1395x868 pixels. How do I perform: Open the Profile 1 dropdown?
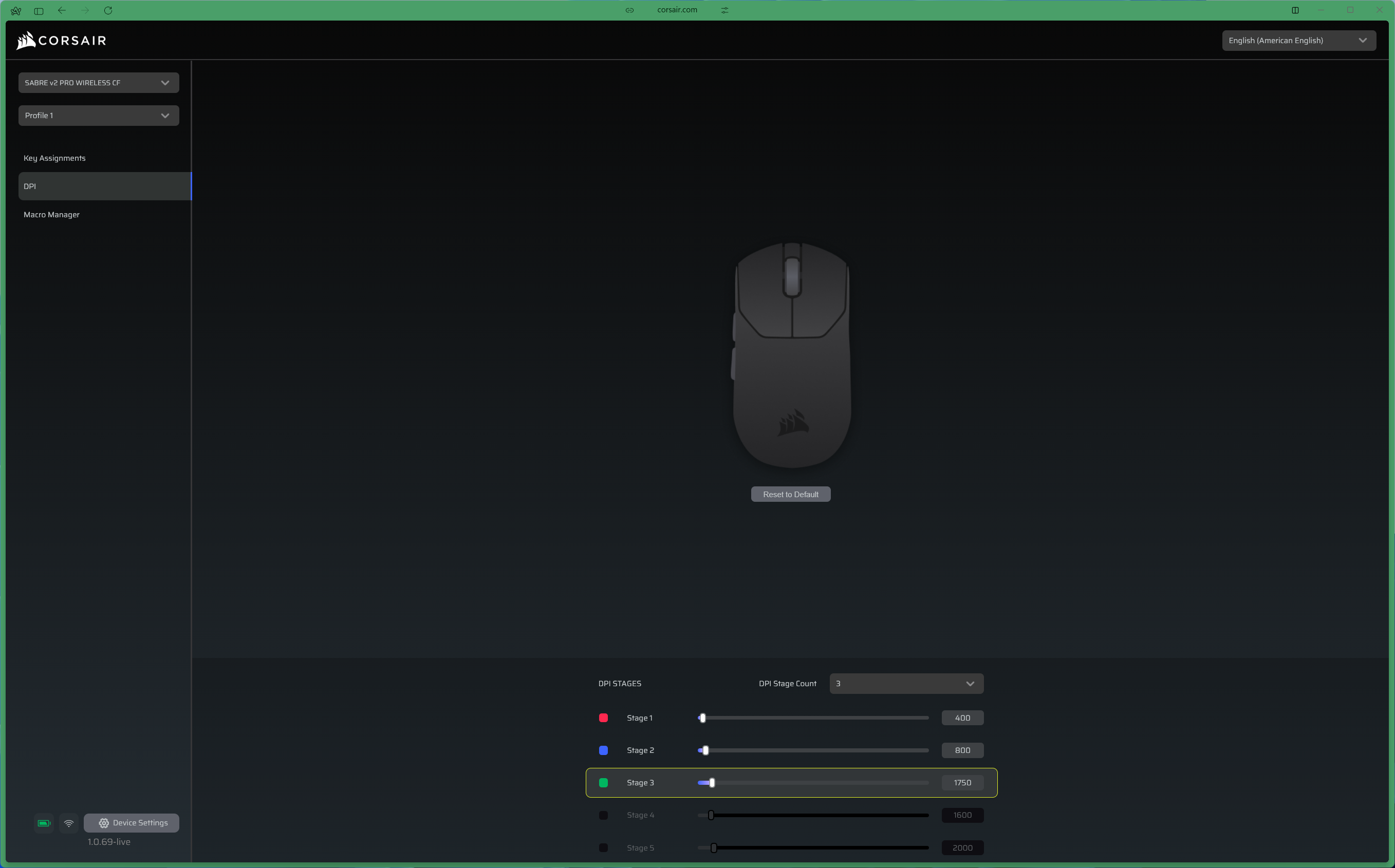(99, 116)
